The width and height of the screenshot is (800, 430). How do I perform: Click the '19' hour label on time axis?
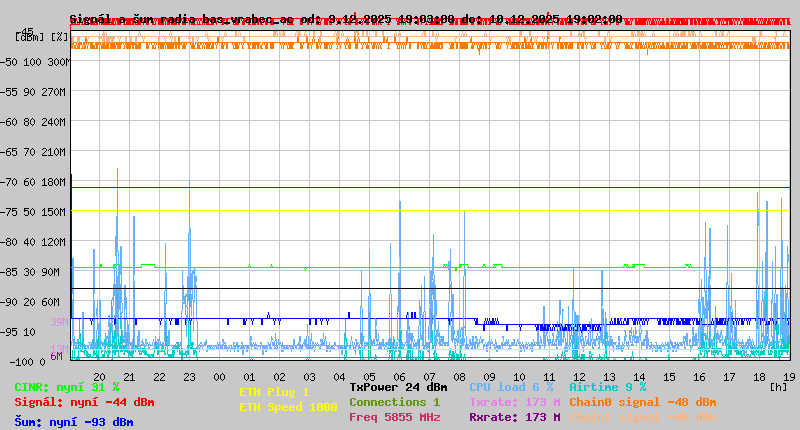coord(789,377)
